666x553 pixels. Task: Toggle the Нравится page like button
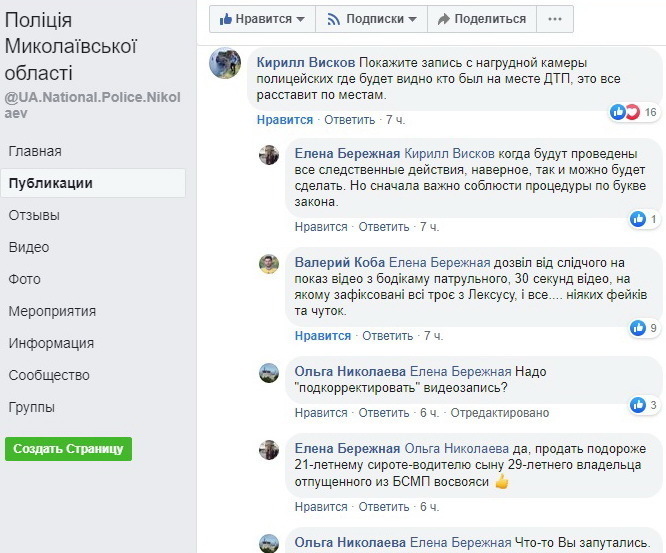coord(262,19)
